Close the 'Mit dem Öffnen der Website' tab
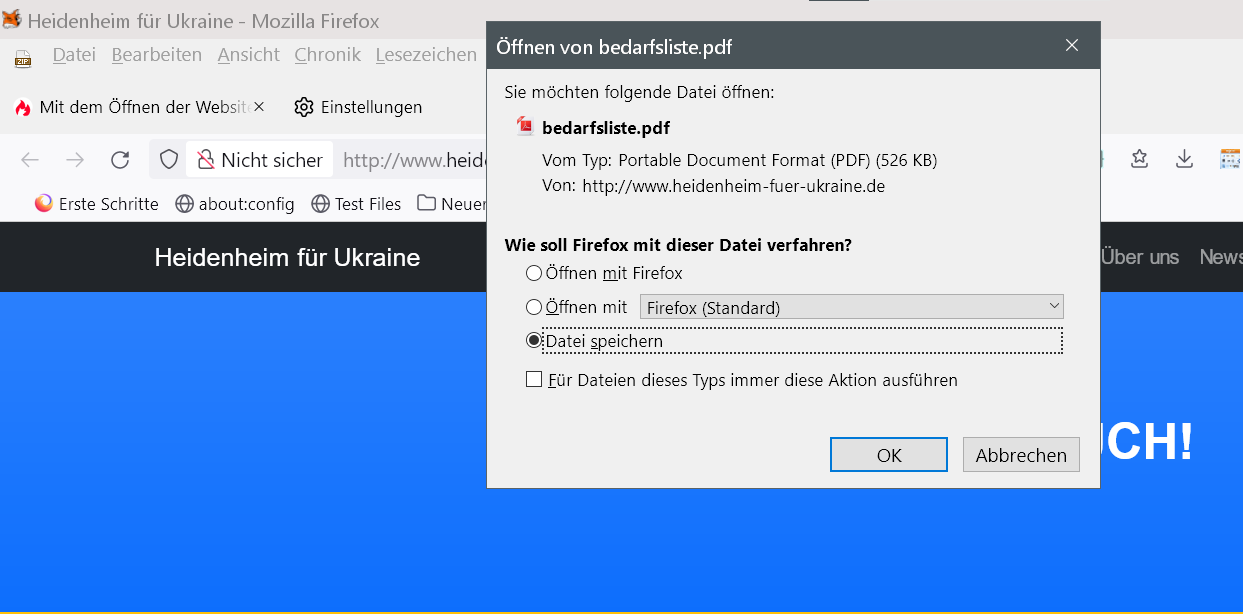The image size is (1243, 614). [259, 106]
